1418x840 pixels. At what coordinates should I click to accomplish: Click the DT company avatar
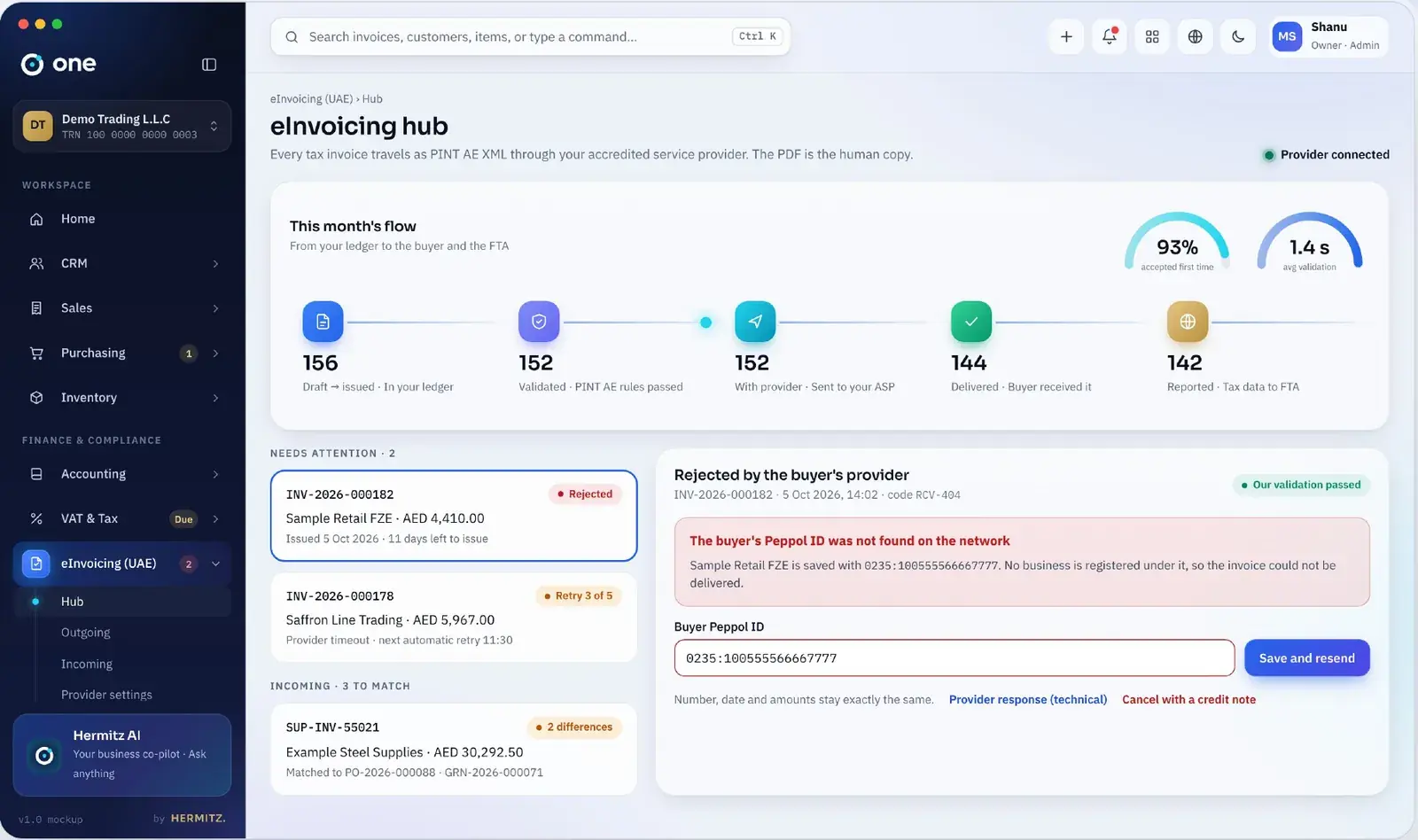pos(37,126)
